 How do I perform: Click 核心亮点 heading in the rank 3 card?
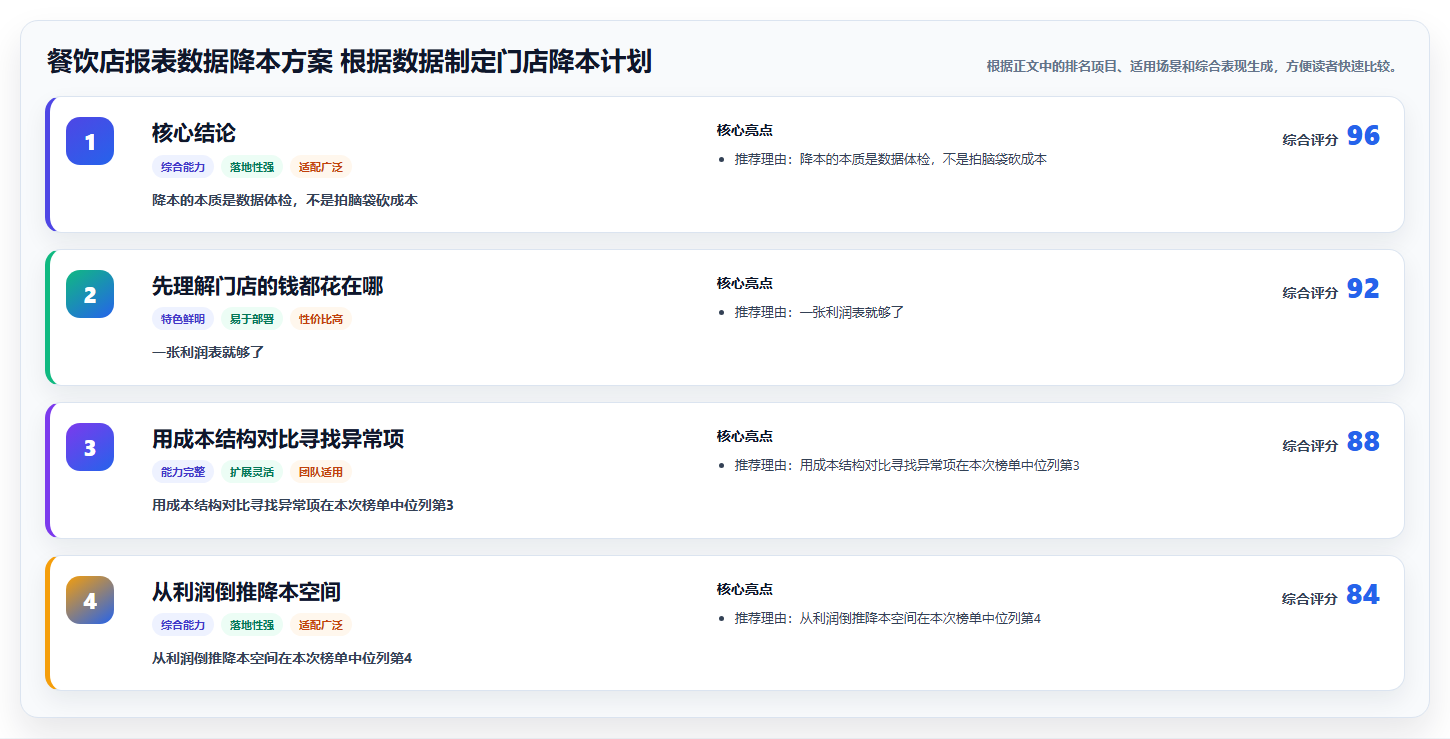pos(745,436)
